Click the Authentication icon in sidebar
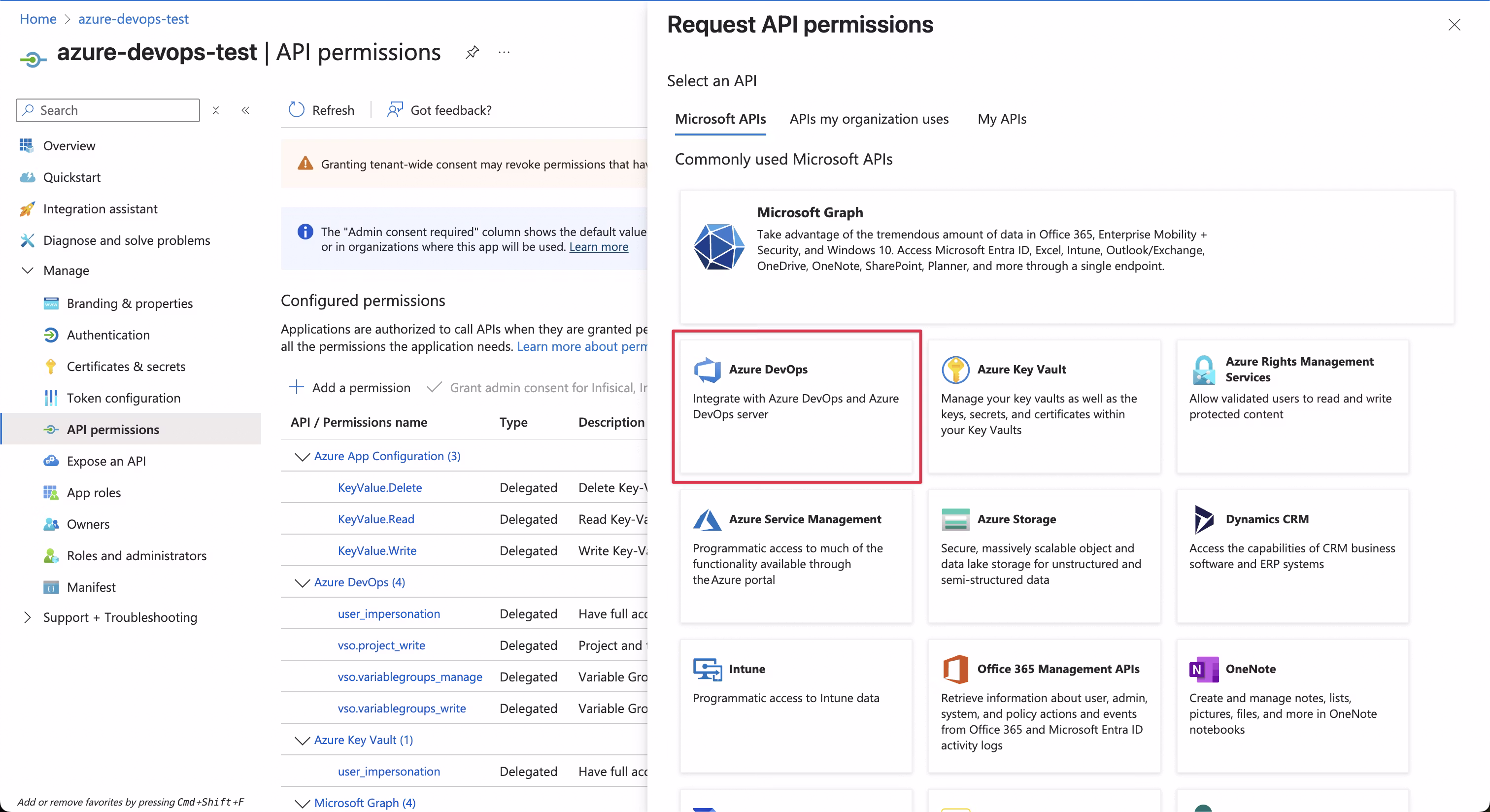The image size is (1490, 812). point(51,335)
